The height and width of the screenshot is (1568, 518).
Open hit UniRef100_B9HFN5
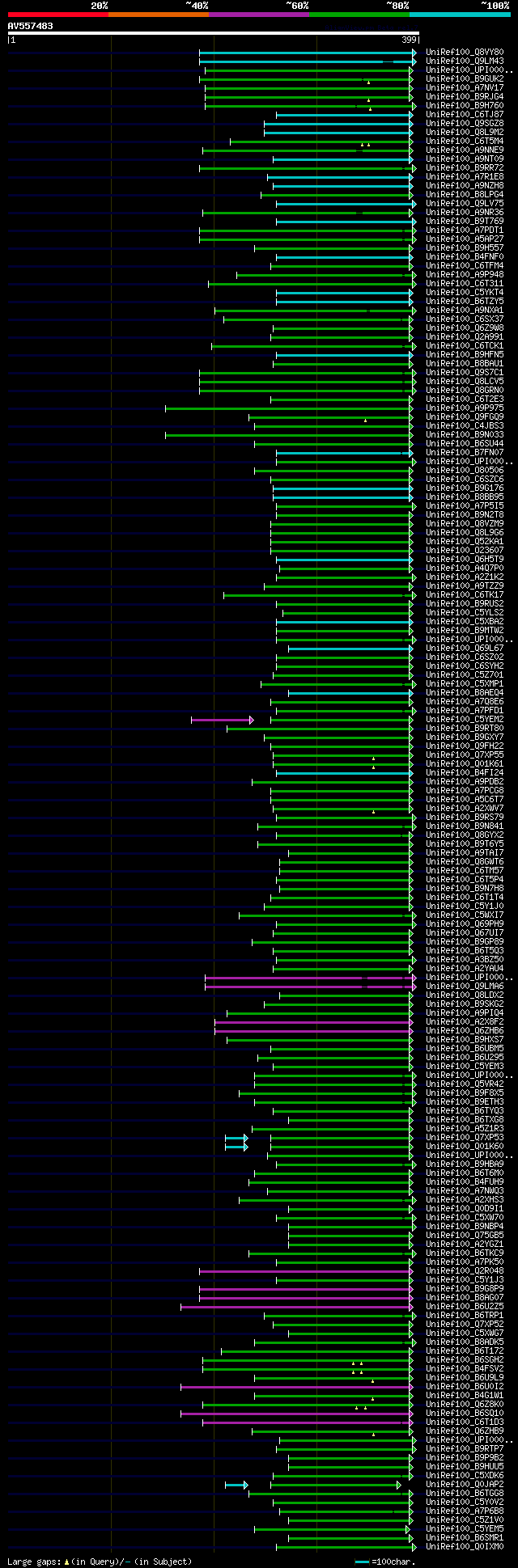click(465, 355)
